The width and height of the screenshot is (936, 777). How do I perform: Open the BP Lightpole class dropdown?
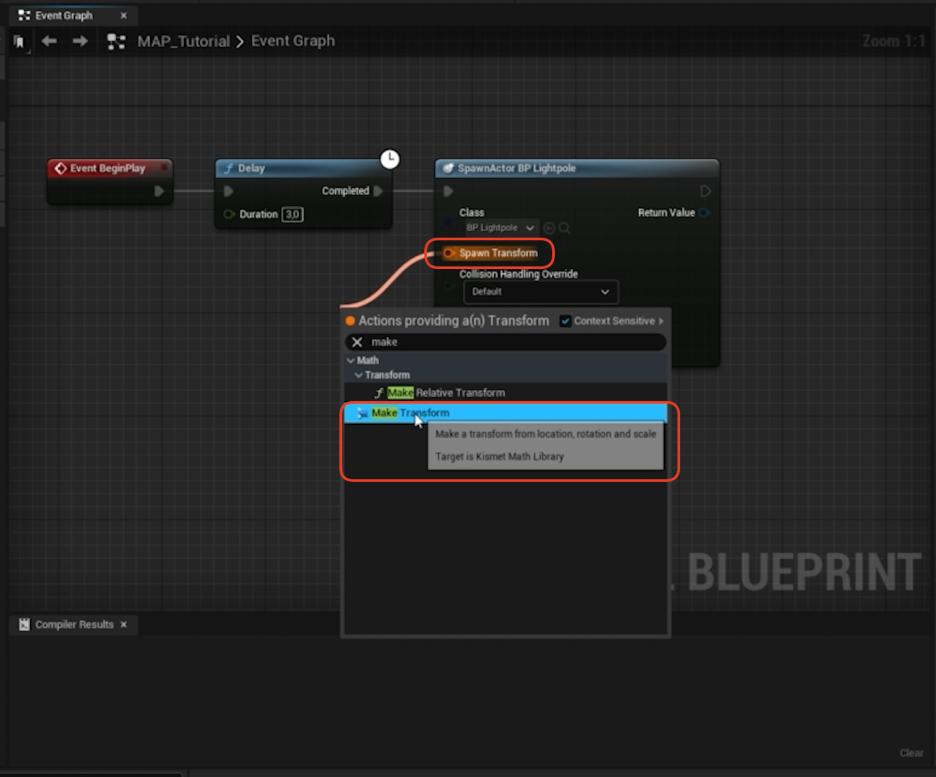click(500, 228)
